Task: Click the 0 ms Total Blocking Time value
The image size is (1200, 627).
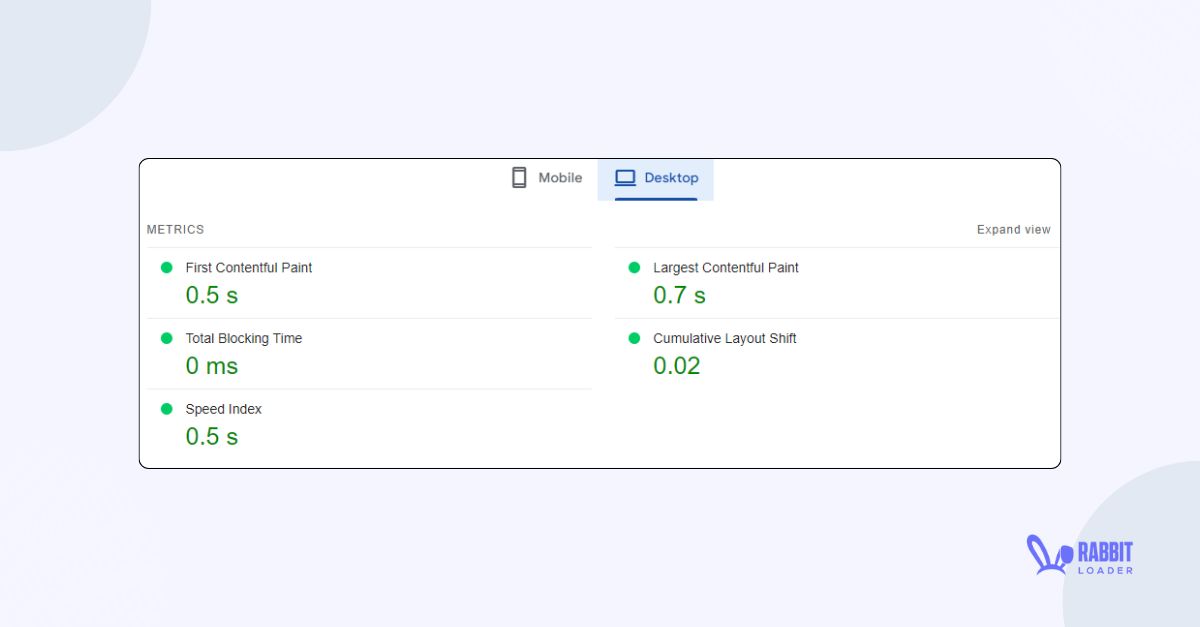Action: (x=212, y=365)
